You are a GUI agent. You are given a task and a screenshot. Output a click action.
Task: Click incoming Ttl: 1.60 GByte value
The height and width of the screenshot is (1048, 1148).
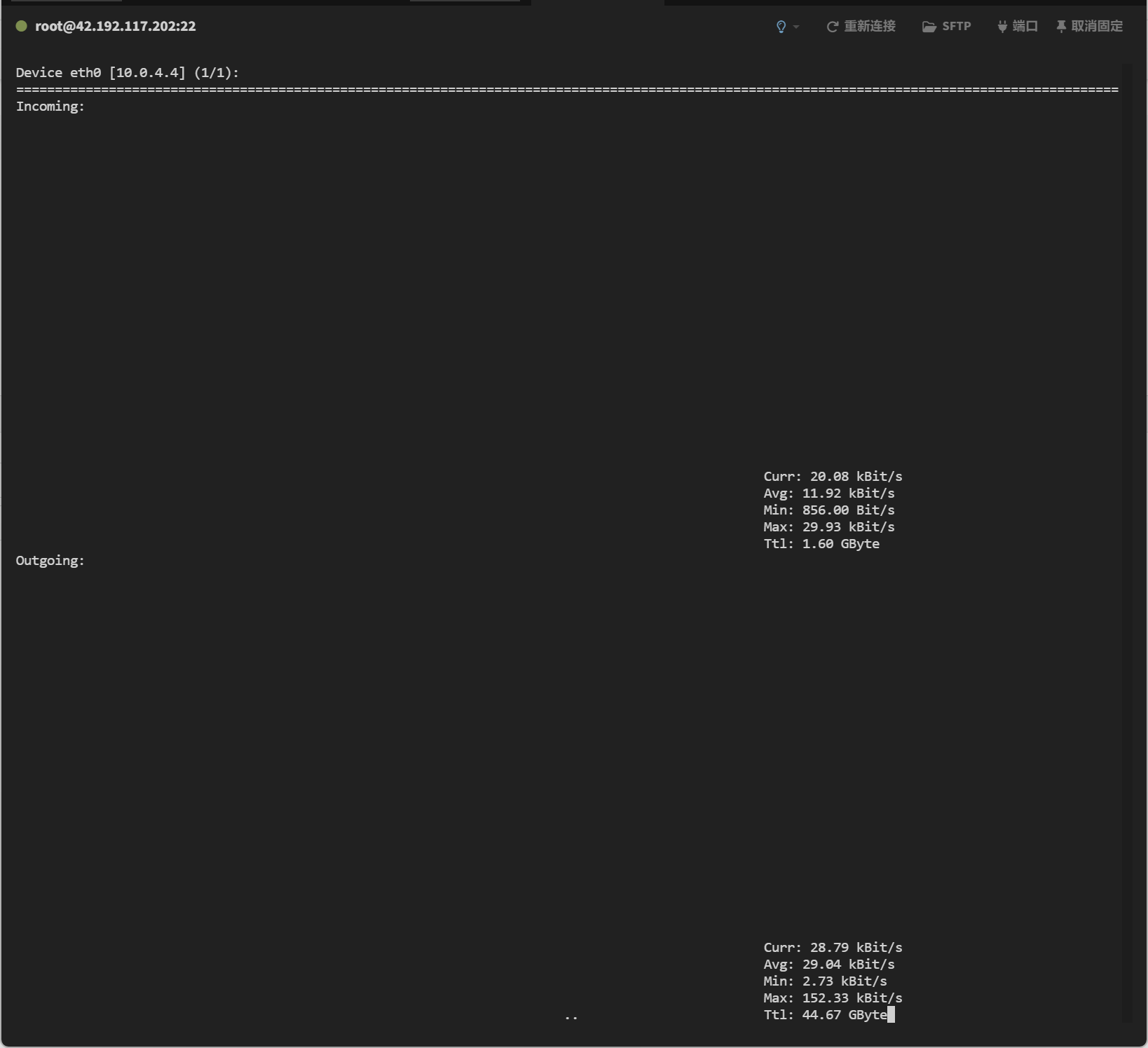tap(821, 543)
